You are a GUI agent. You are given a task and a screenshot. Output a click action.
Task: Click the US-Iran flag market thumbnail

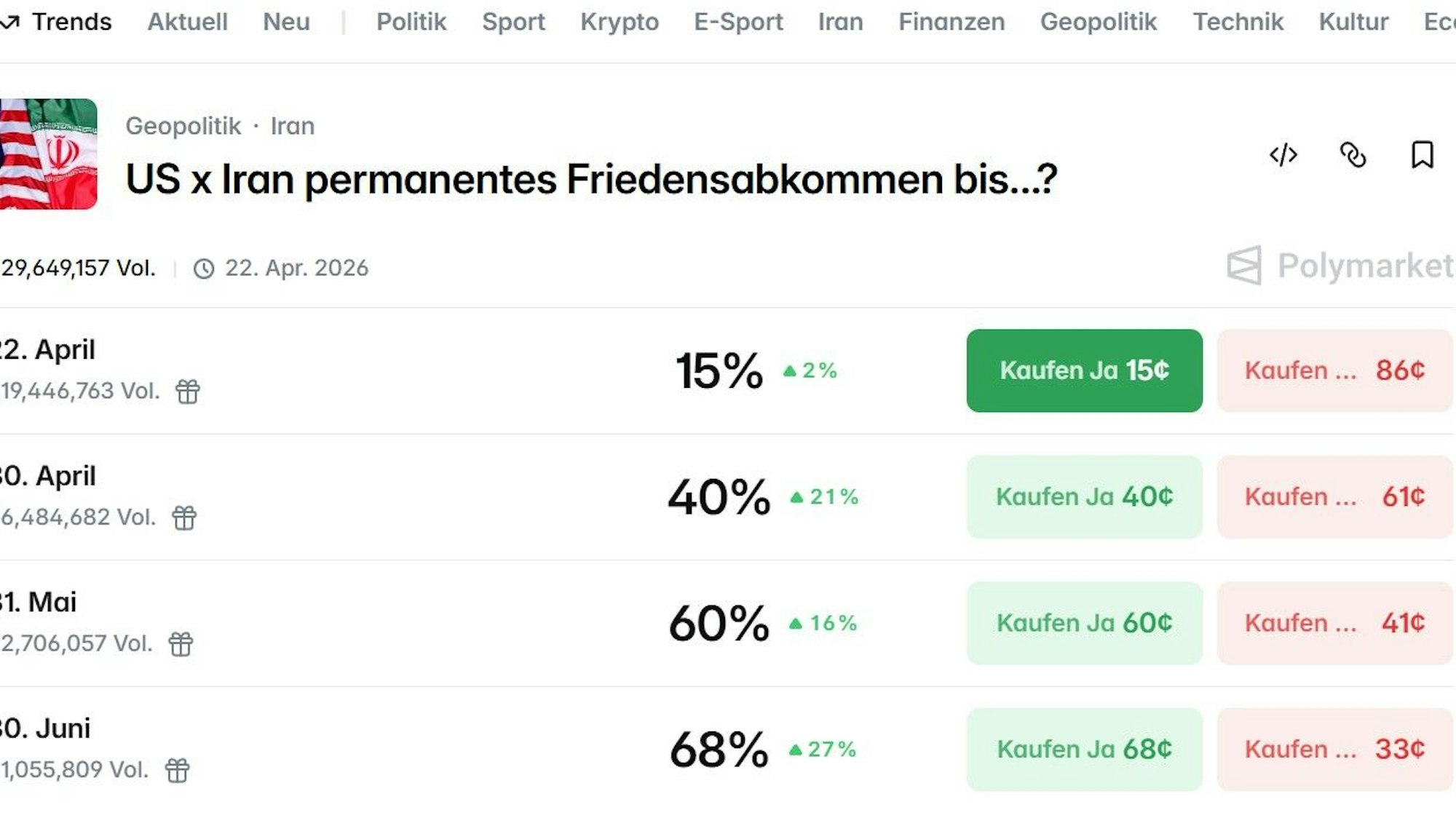48,154
